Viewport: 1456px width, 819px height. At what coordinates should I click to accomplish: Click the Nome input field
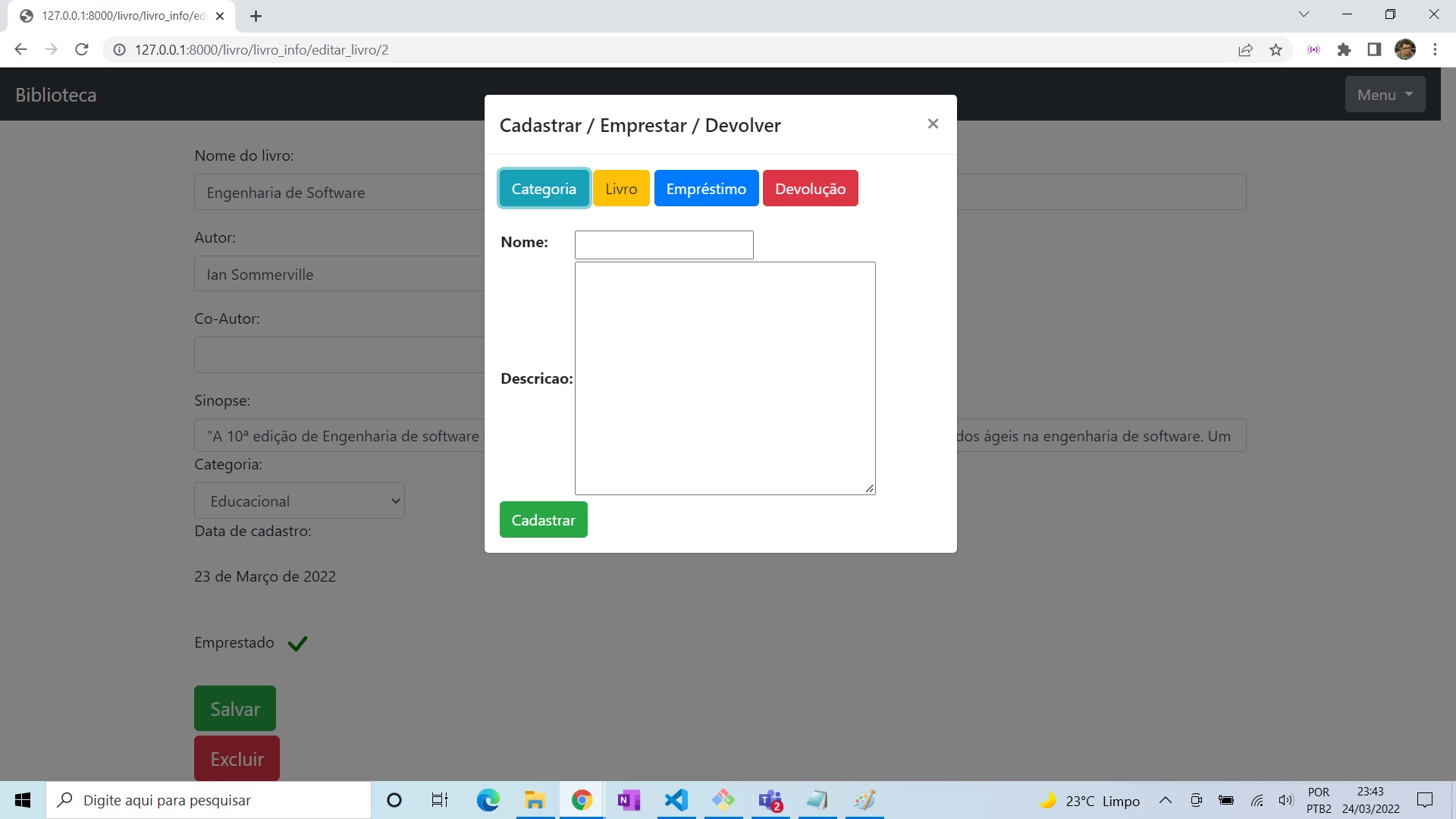click(664, 244)
